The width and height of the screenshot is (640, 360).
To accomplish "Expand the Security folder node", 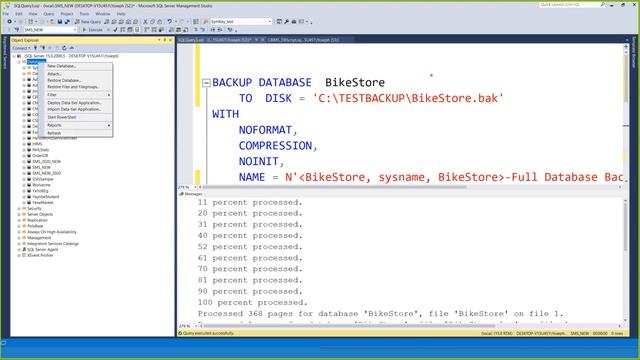I will (x=19, y=209).
